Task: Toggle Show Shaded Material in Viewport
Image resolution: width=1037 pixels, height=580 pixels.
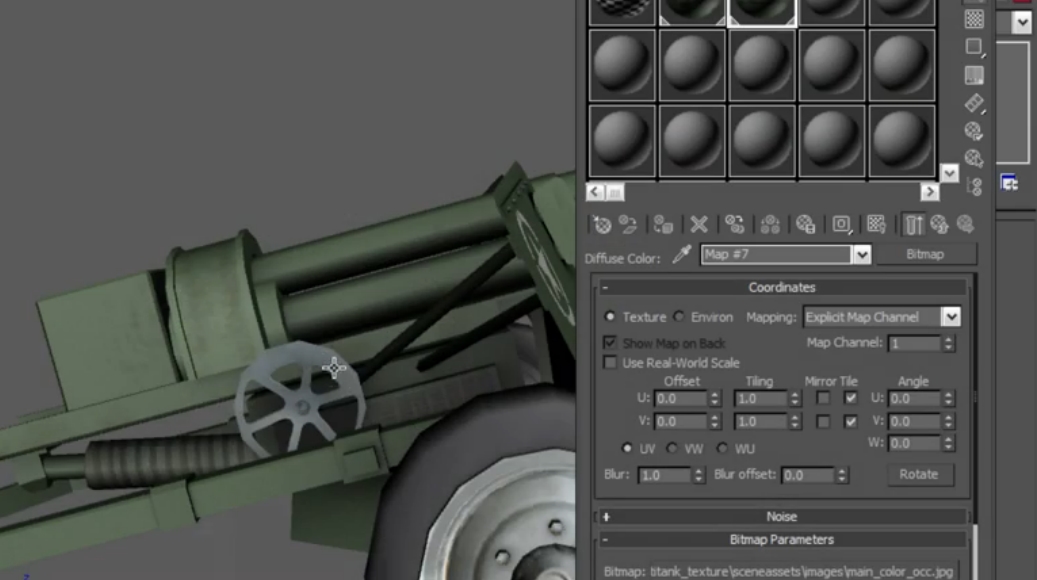Action: pyautogui.click(x=876, y=224)
